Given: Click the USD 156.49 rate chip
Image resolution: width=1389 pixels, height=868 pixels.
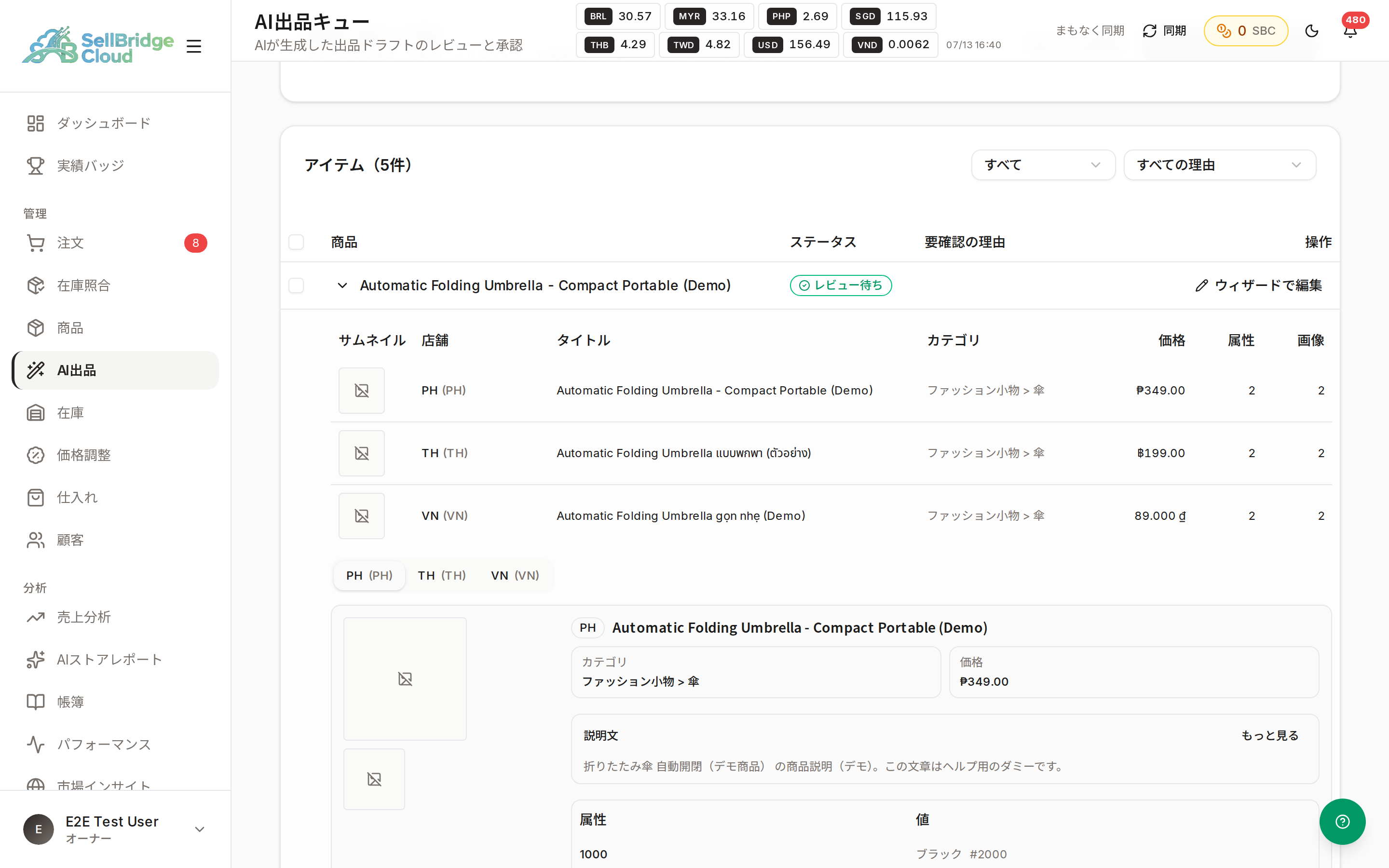Looking at the screenshot, I should (x=791, y=45).
